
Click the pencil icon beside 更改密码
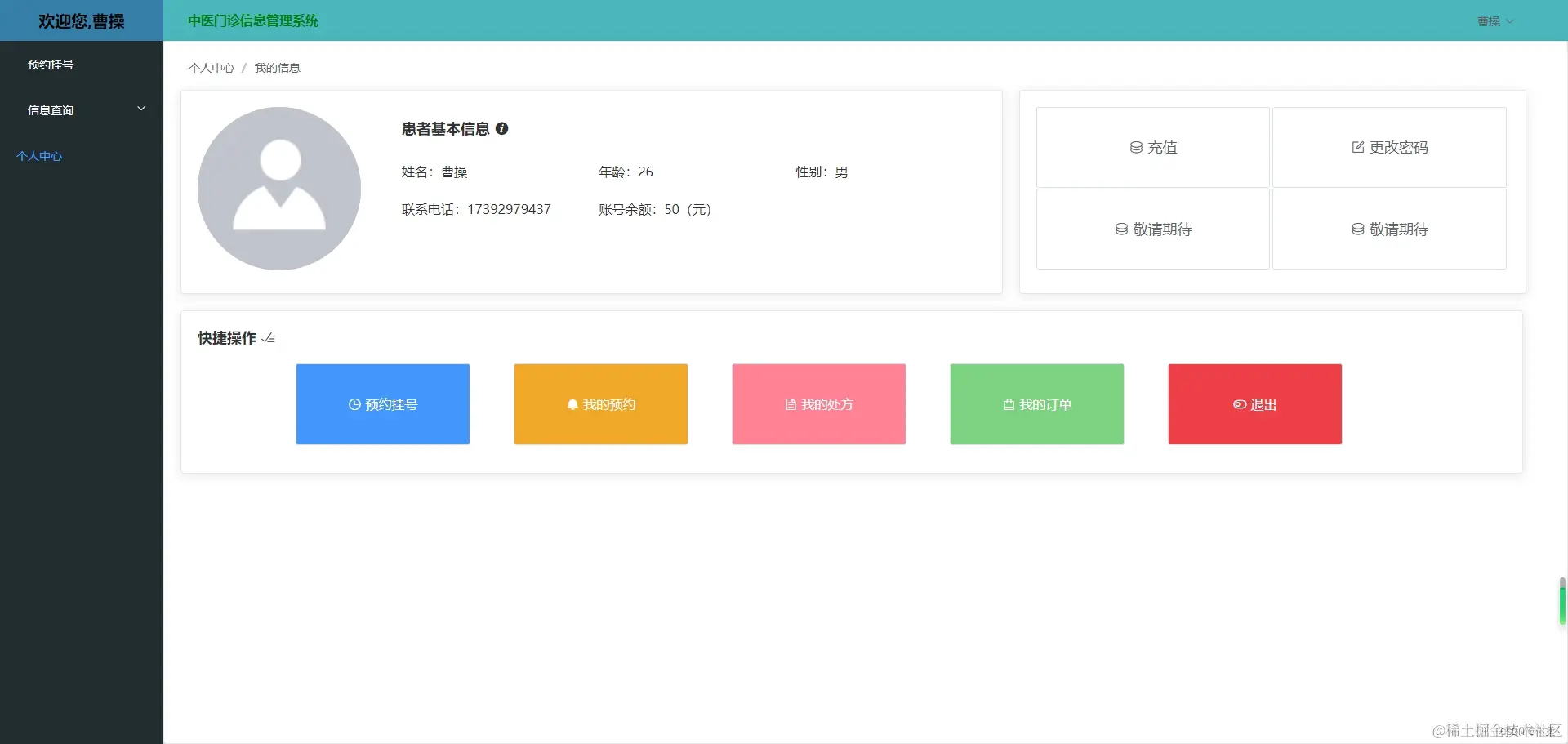click(x=1357, y=147)
